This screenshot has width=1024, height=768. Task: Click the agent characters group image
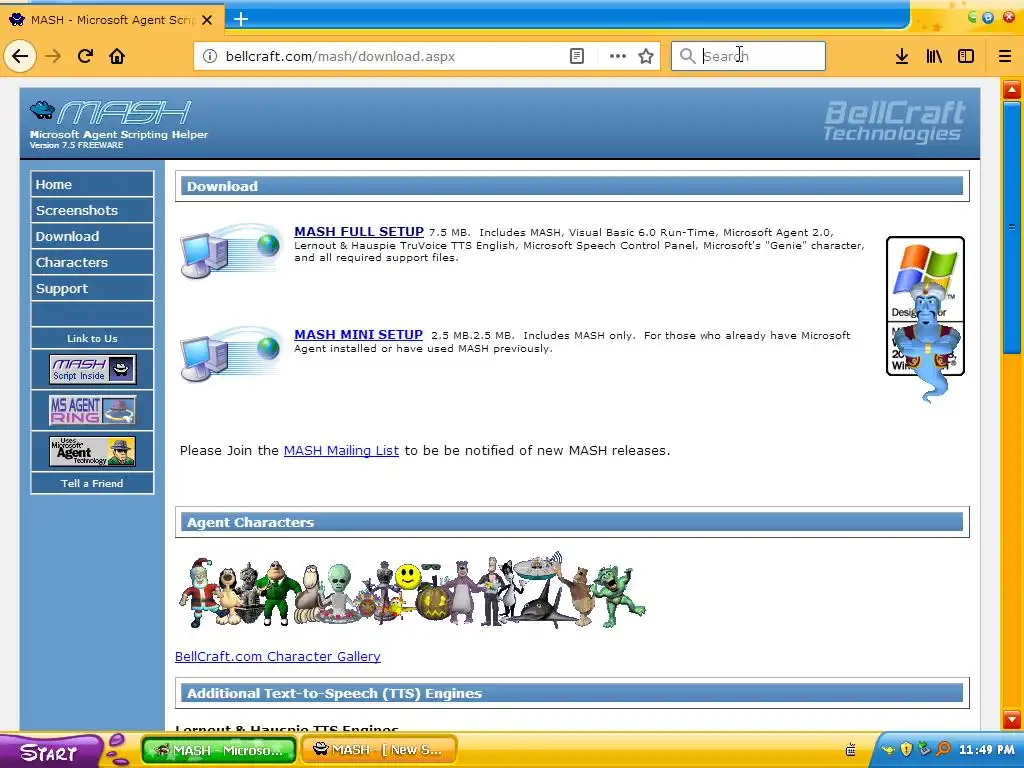411,590
